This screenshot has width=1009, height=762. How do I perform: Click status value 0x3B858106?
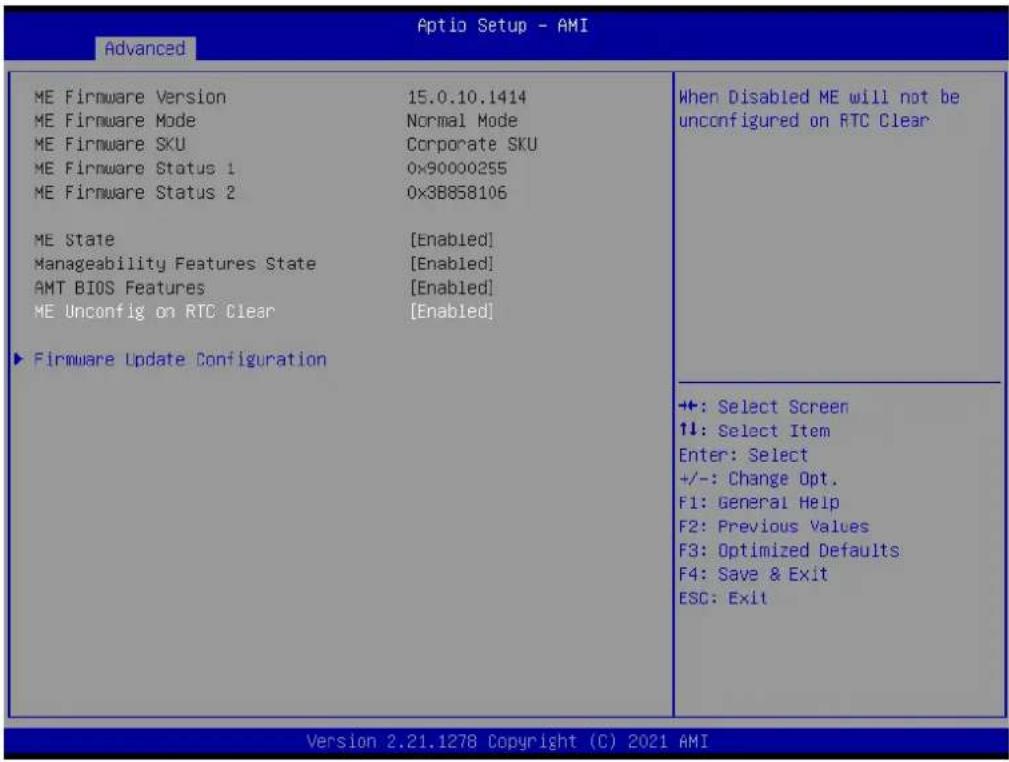pos(457,192)
